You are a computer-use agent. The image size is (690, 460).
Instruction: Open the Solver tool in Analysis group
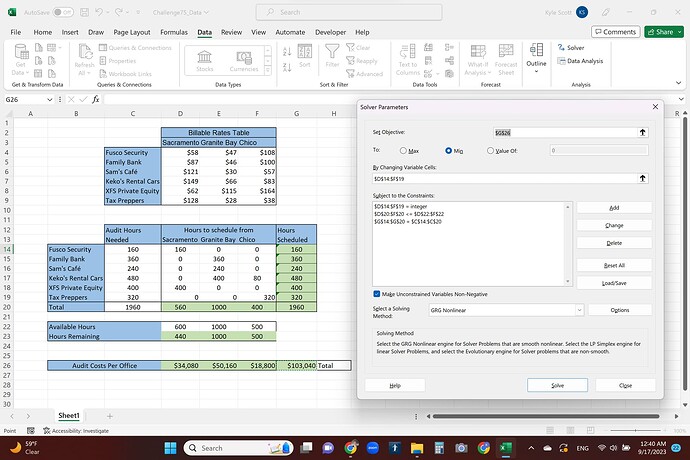(x=571, y=48)
